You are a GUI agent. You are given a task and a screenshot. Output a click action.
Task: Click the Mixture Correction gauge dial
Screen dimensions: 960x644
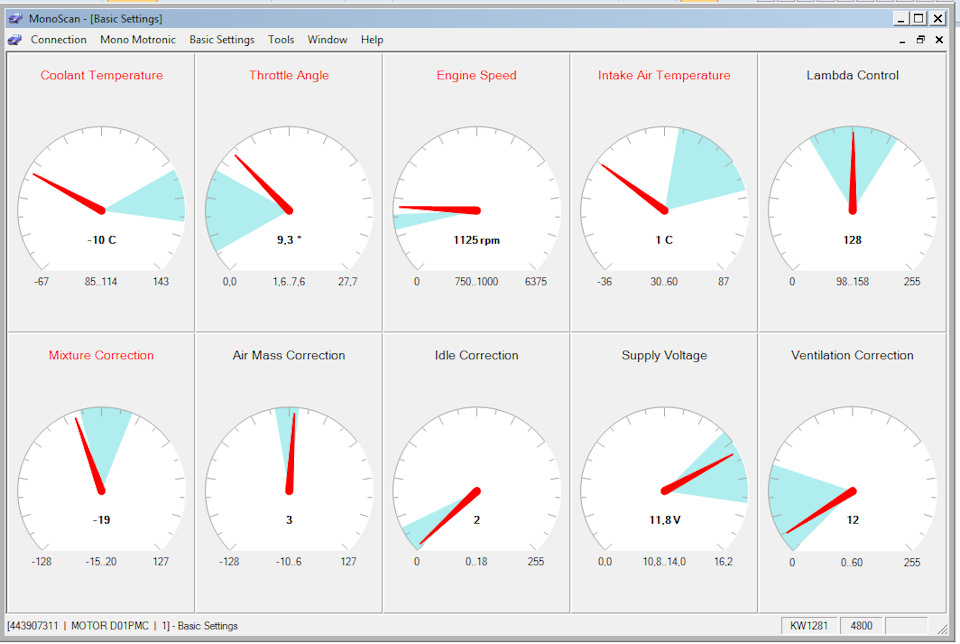[102, 478]
